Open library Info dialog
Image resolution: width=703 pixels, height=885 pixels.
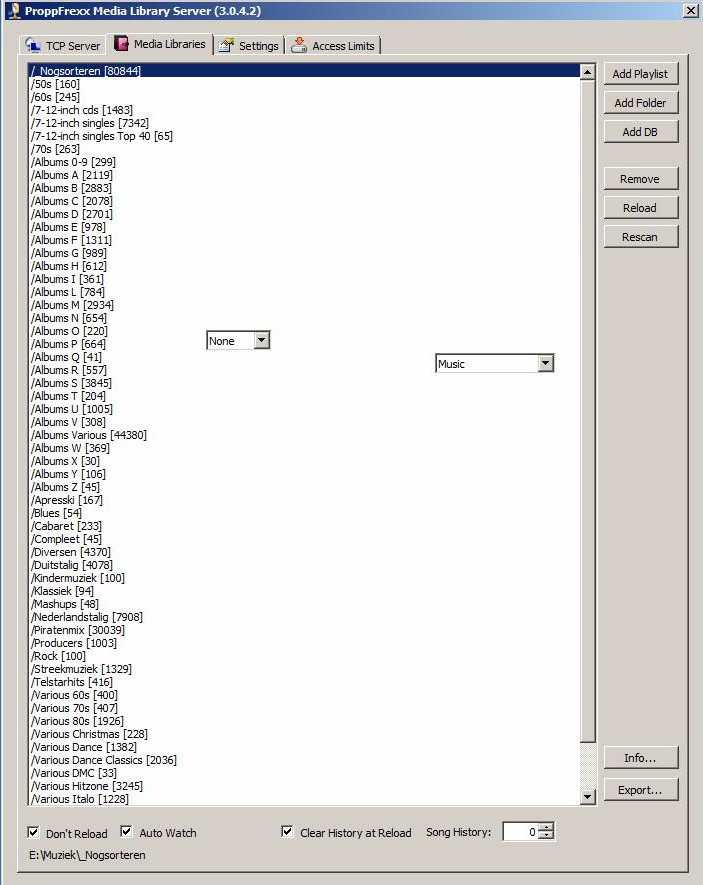[640, 758]
